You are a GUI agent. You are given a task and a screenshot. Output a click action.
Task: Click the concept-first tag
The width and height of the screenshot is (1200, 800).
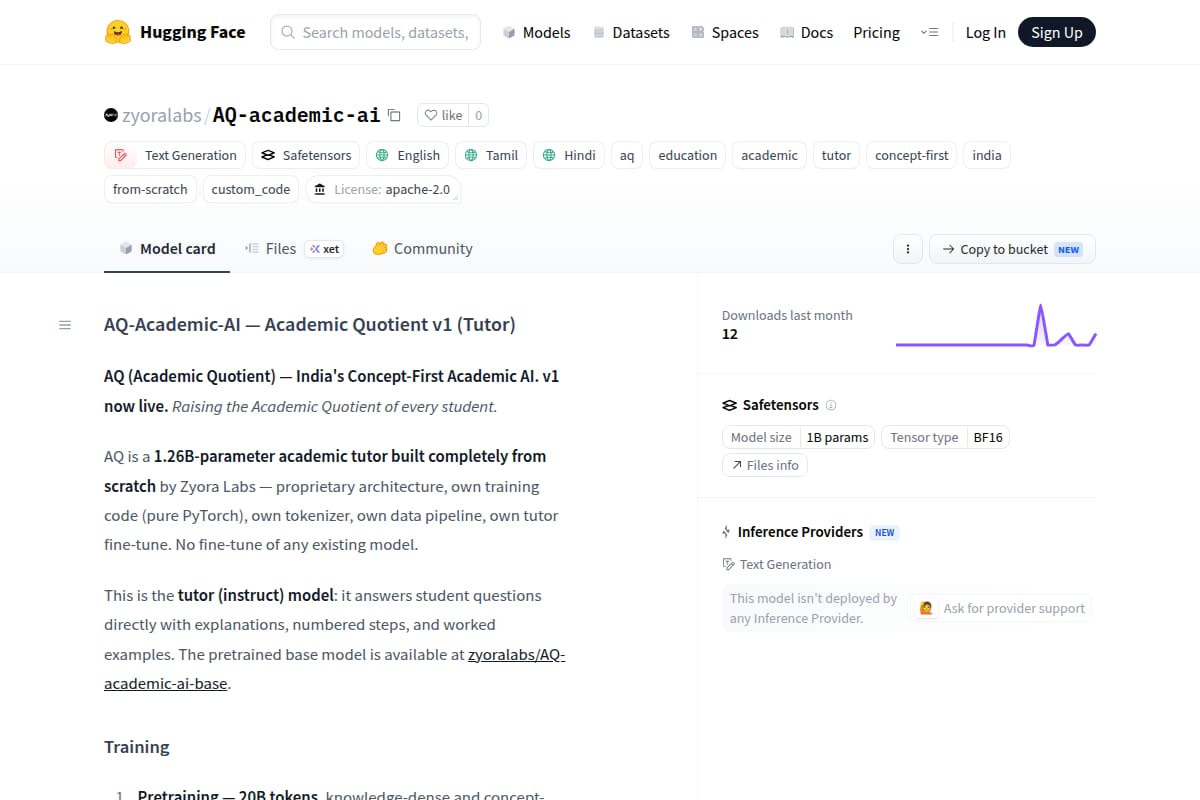point(912,155)
